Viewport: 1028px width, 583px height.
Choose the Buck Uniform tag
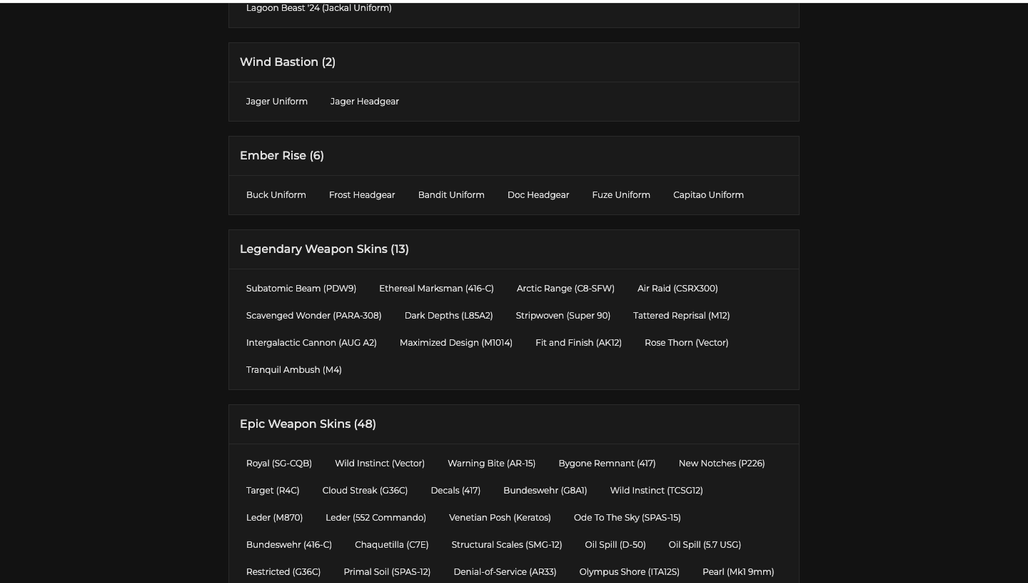276,195
